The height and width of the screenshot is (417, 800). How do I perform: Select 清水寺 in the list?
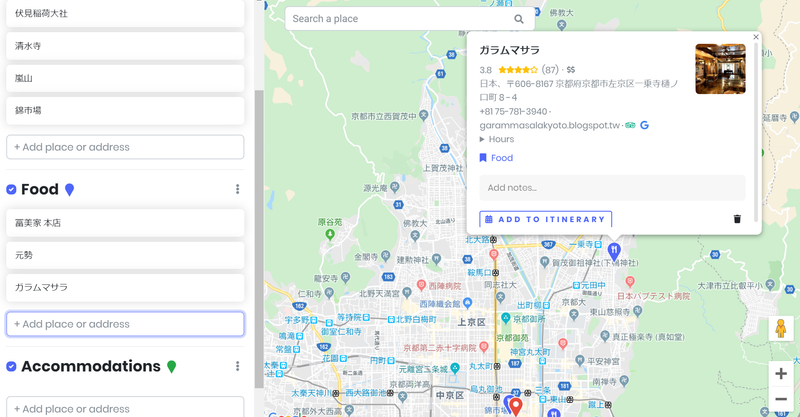pos(125,46)
